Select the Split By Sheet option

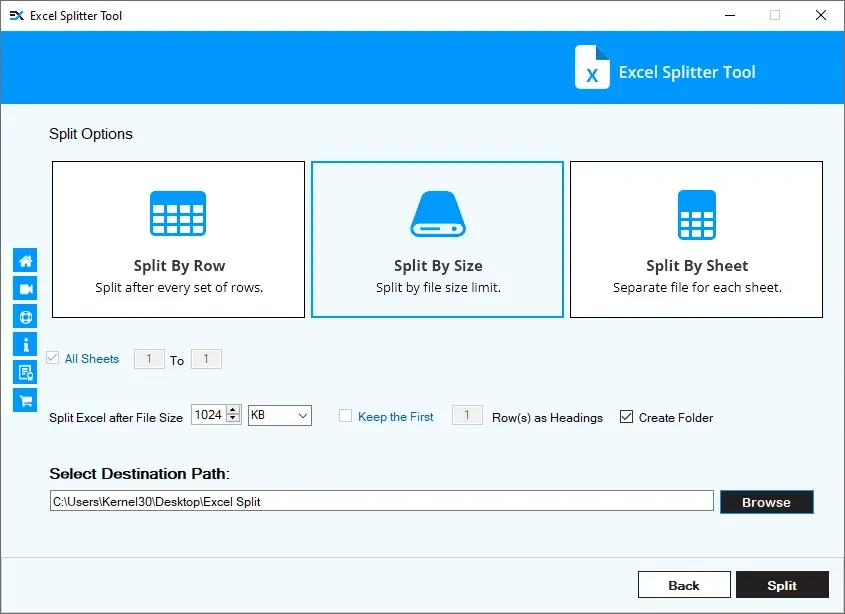pyautogui.click(x=696, y=240)
